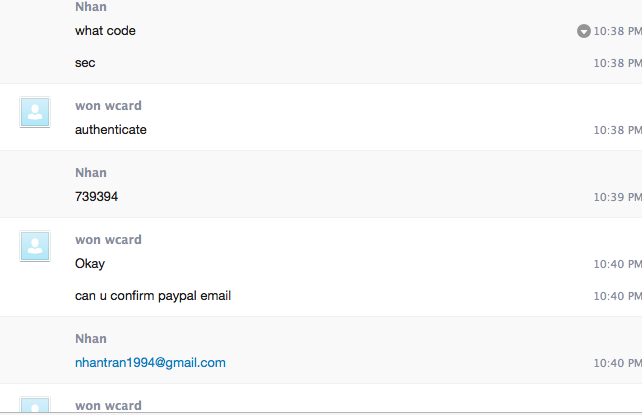The height and width of the screenshot is (415, 642).
Task: Click sender name 'Nhan' above 739394
Action: 91,173
